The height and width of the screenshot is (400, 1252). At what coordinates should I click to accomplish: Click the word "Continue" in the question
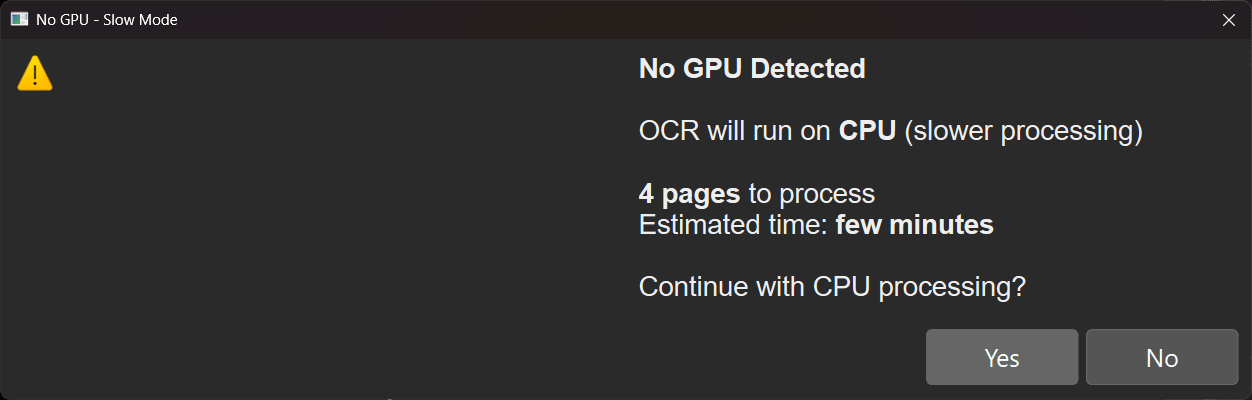pos(686,287)
